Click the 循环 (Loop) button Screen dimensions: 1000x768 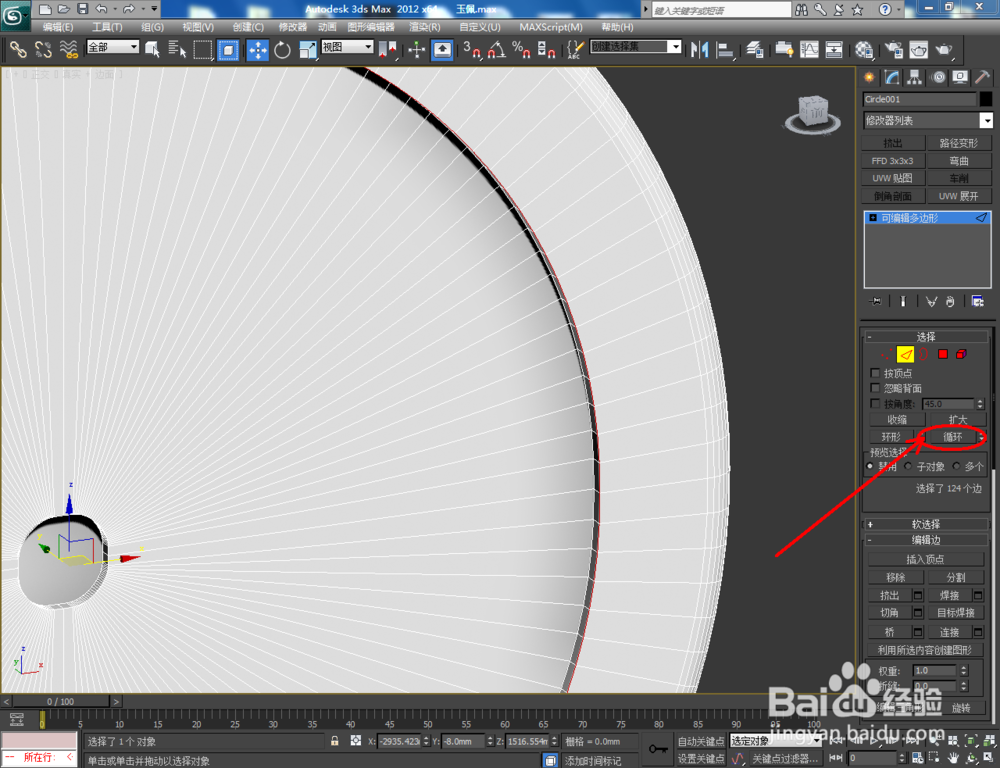point(952,437)
